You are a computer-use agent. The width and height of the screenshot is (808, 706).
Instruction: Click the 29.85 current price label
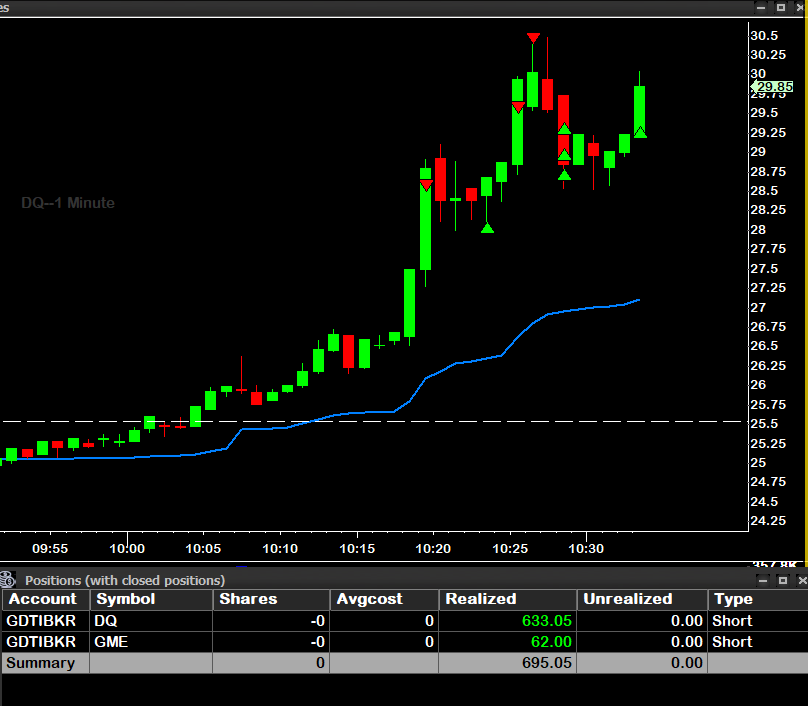(x=772, y=87)
